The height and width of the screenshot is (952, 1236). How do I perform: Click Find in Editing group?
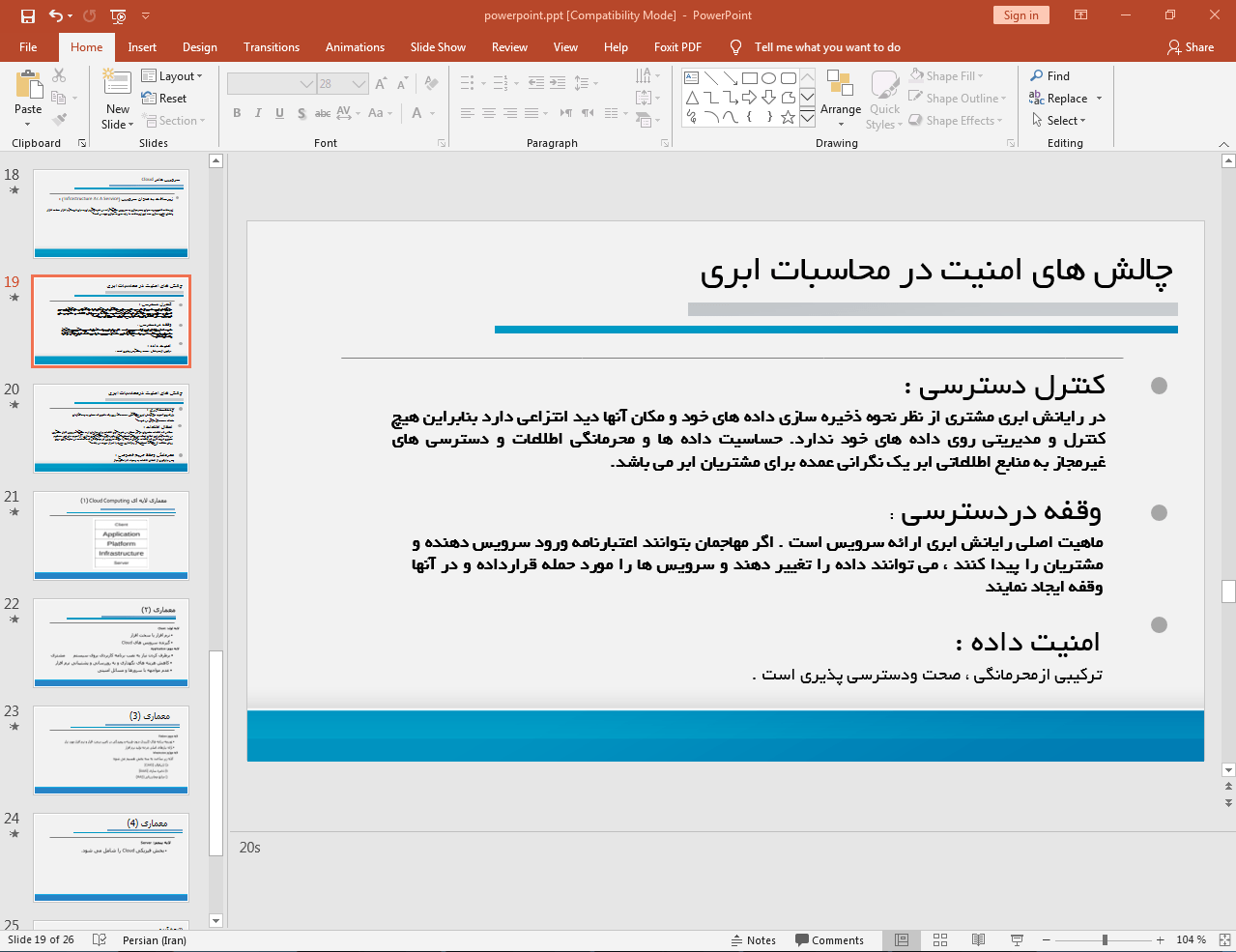(1049, 76)
